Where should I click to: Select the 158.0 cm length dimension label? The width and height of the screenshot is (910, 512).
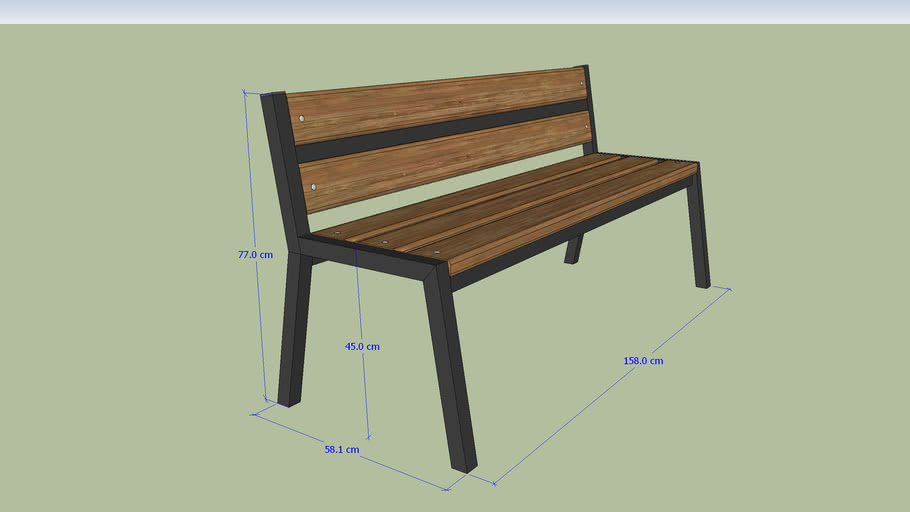643,360
